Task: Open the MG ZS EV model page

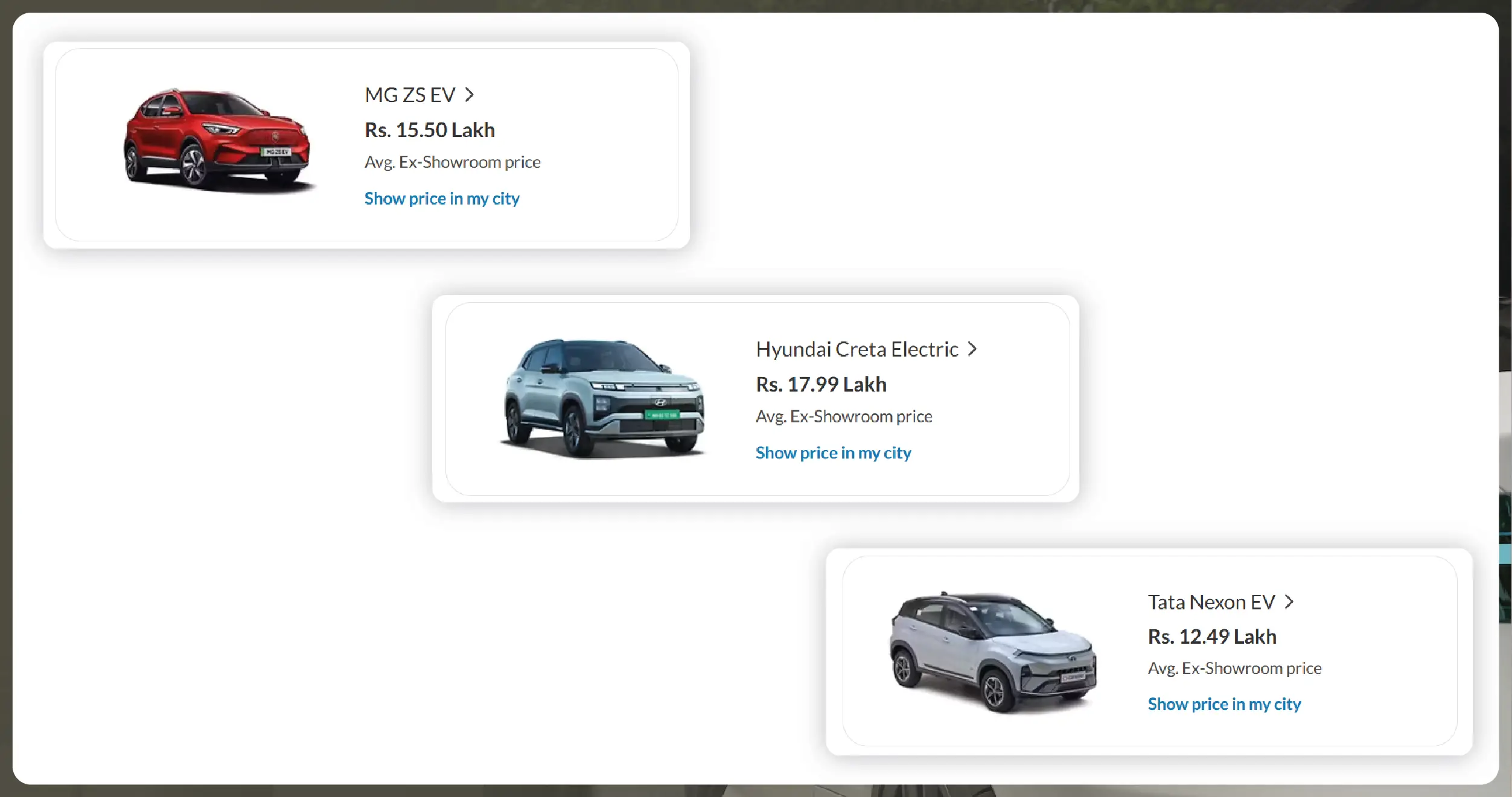Action: tap(410, 95)
